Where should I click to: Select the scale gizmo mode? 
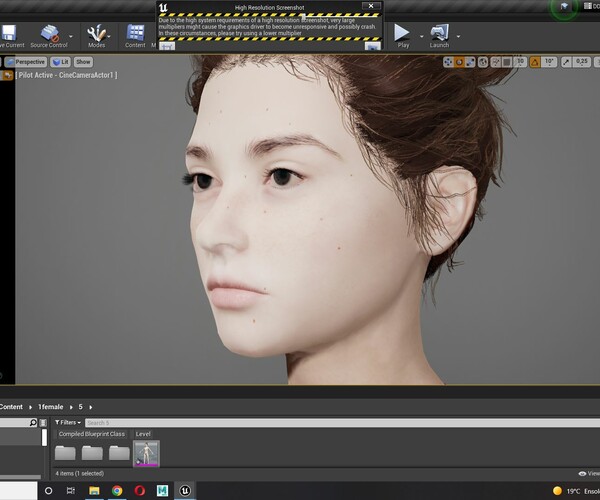470,62
